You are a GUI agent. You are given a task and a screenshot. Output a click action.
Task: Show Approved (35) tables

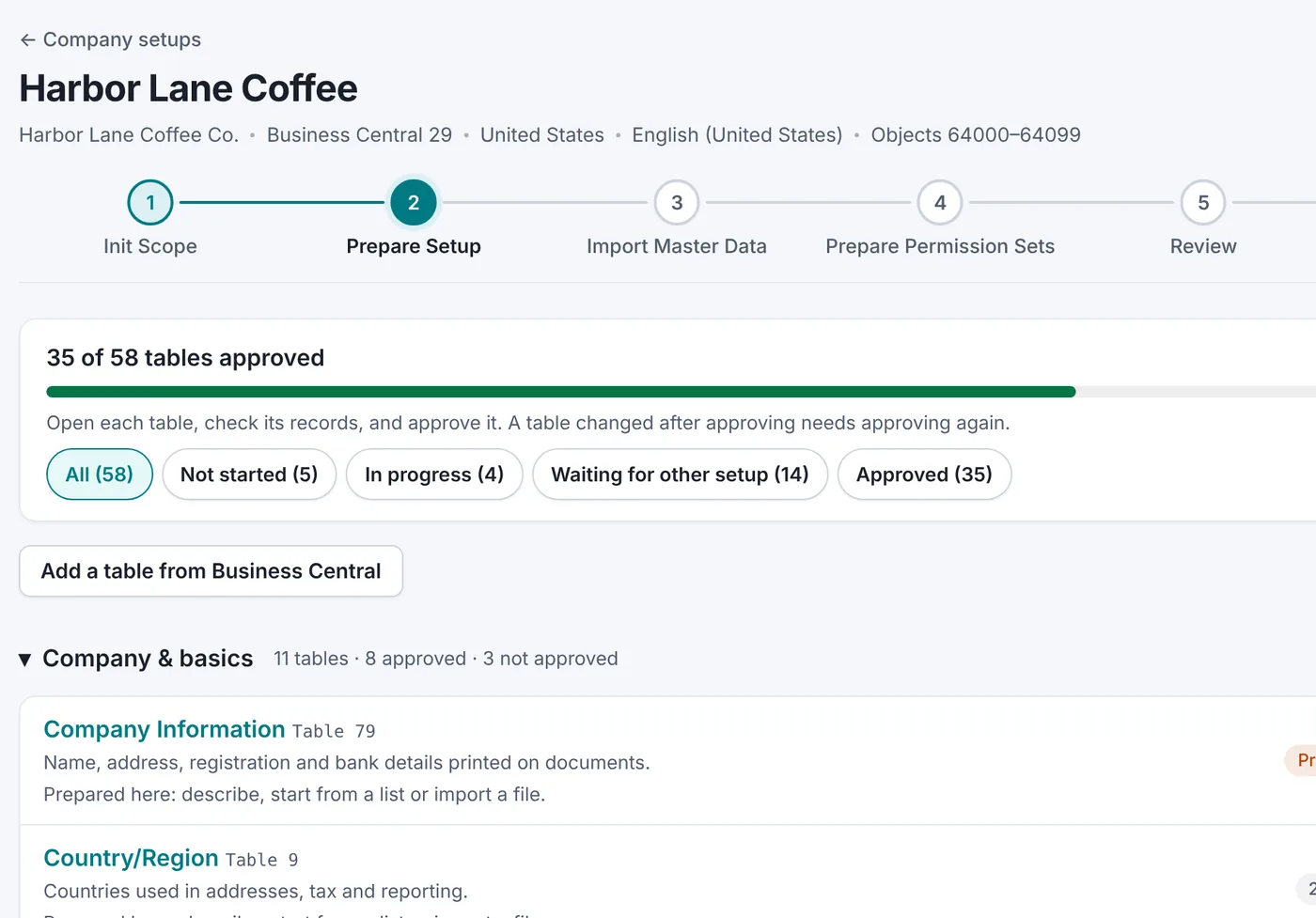924,475
